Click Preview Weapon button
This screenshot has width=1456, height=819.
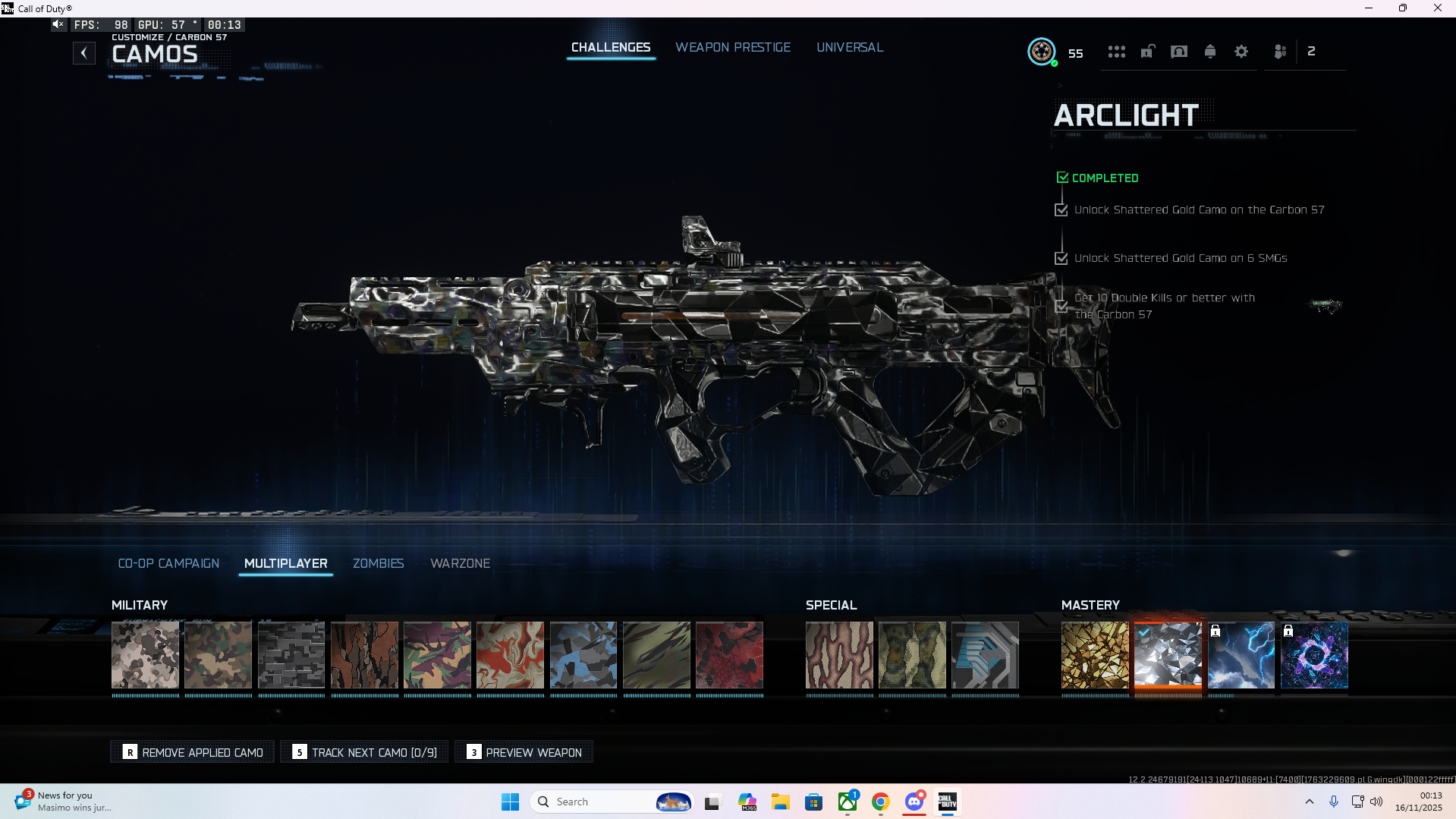click(x=524, y=752)
